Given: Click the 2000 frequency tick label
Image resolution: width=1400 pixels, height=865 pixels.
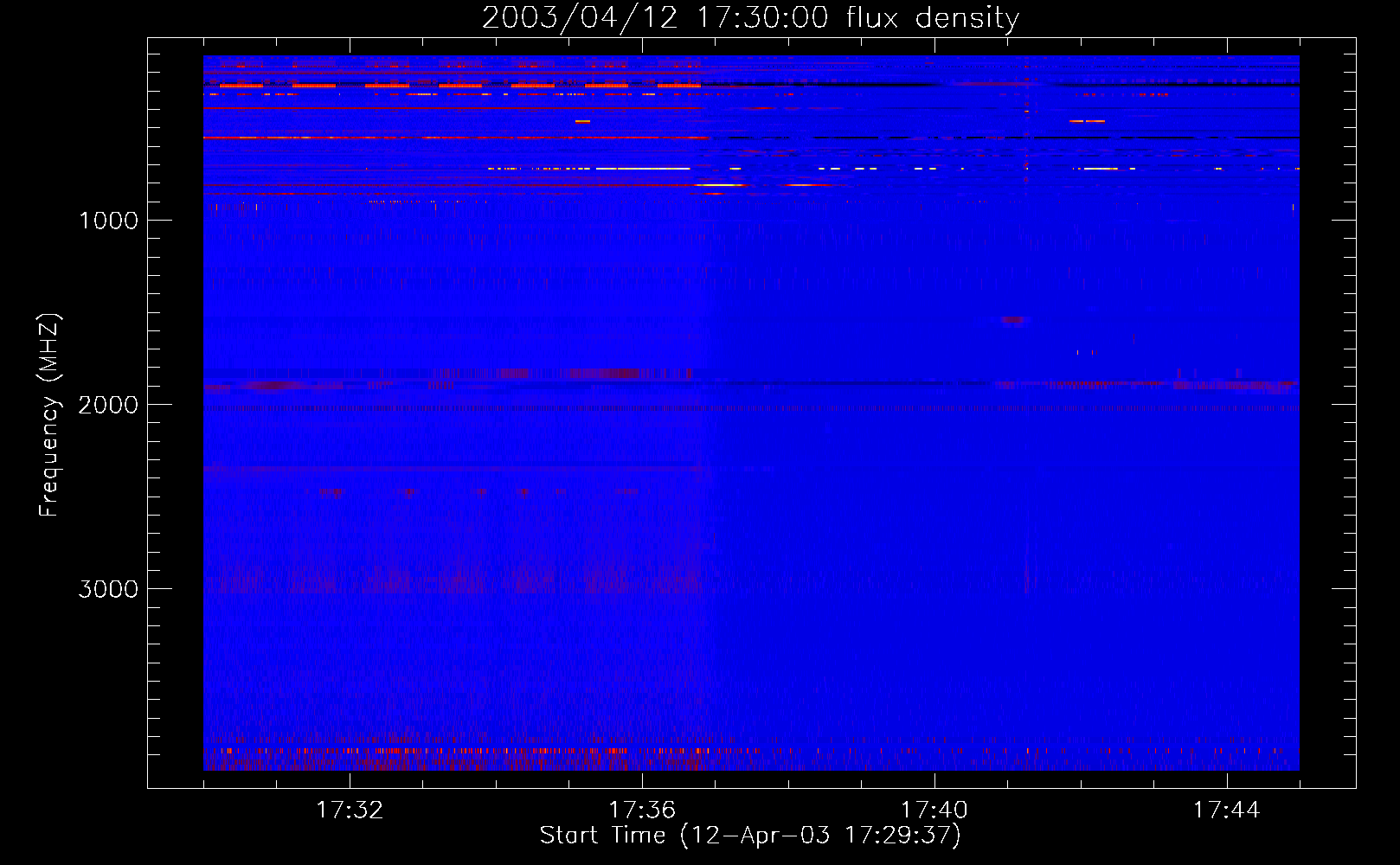Looking at the screenshot, I should pos(108,405).
